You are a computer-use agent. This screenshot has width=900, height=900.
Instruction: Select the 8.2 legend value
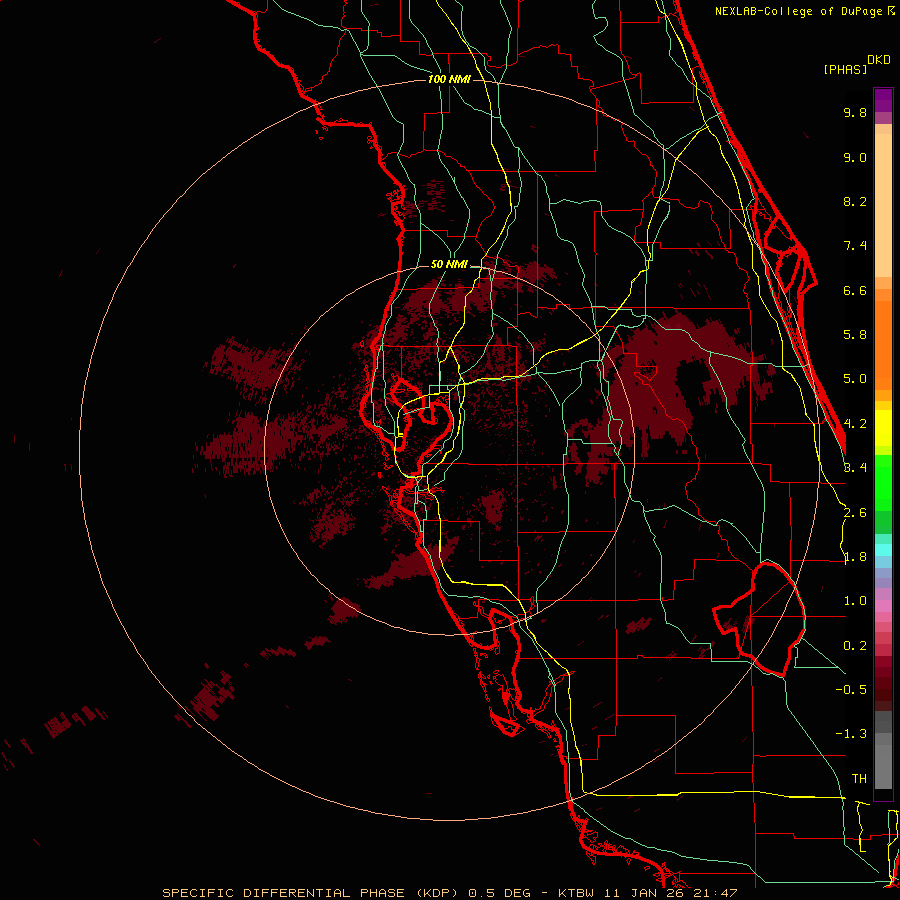tap(855, 201)
